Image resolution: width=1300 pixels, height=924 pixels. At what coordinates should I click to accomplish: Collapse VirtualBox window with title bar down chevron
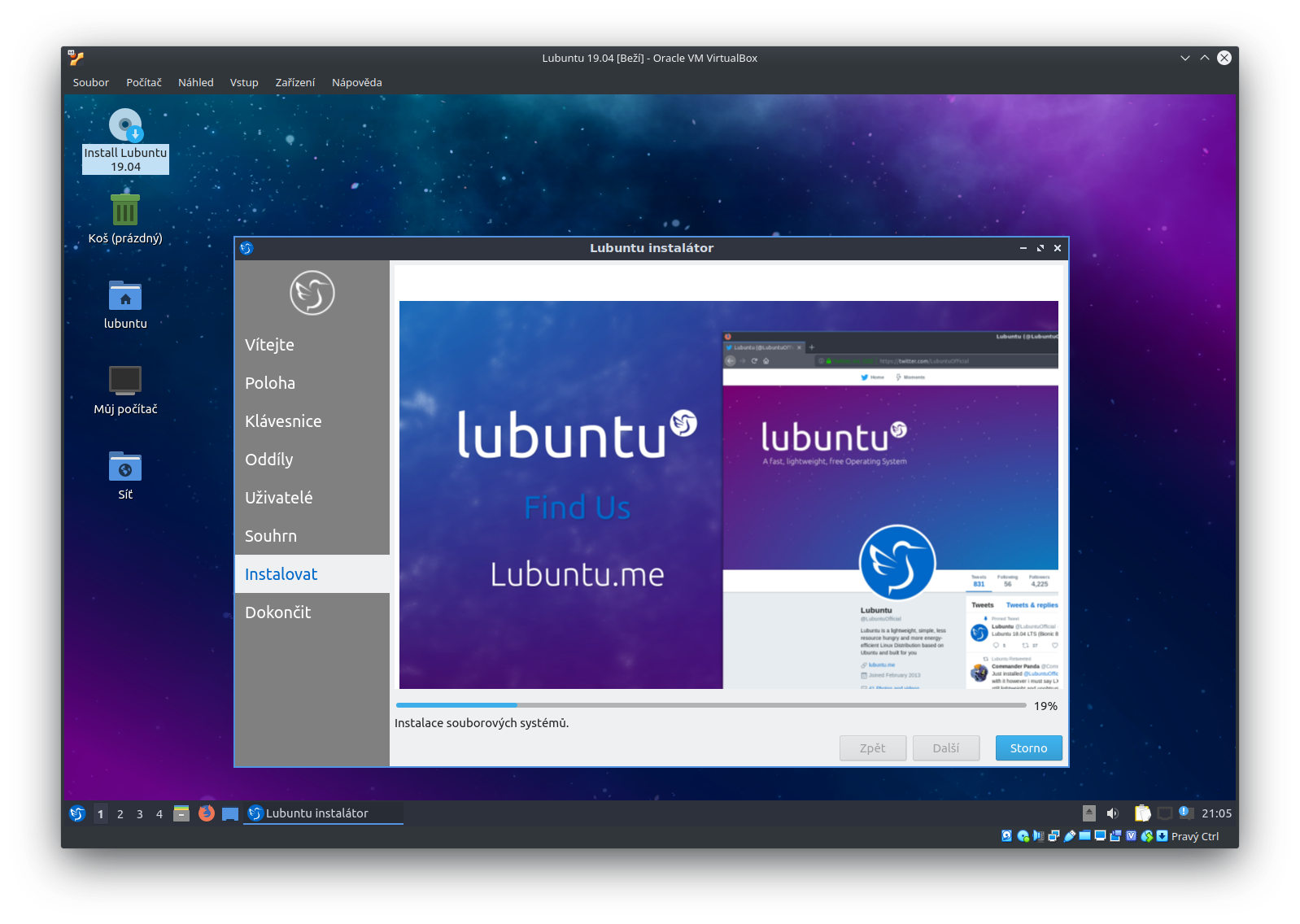[x=1185, y=58]
